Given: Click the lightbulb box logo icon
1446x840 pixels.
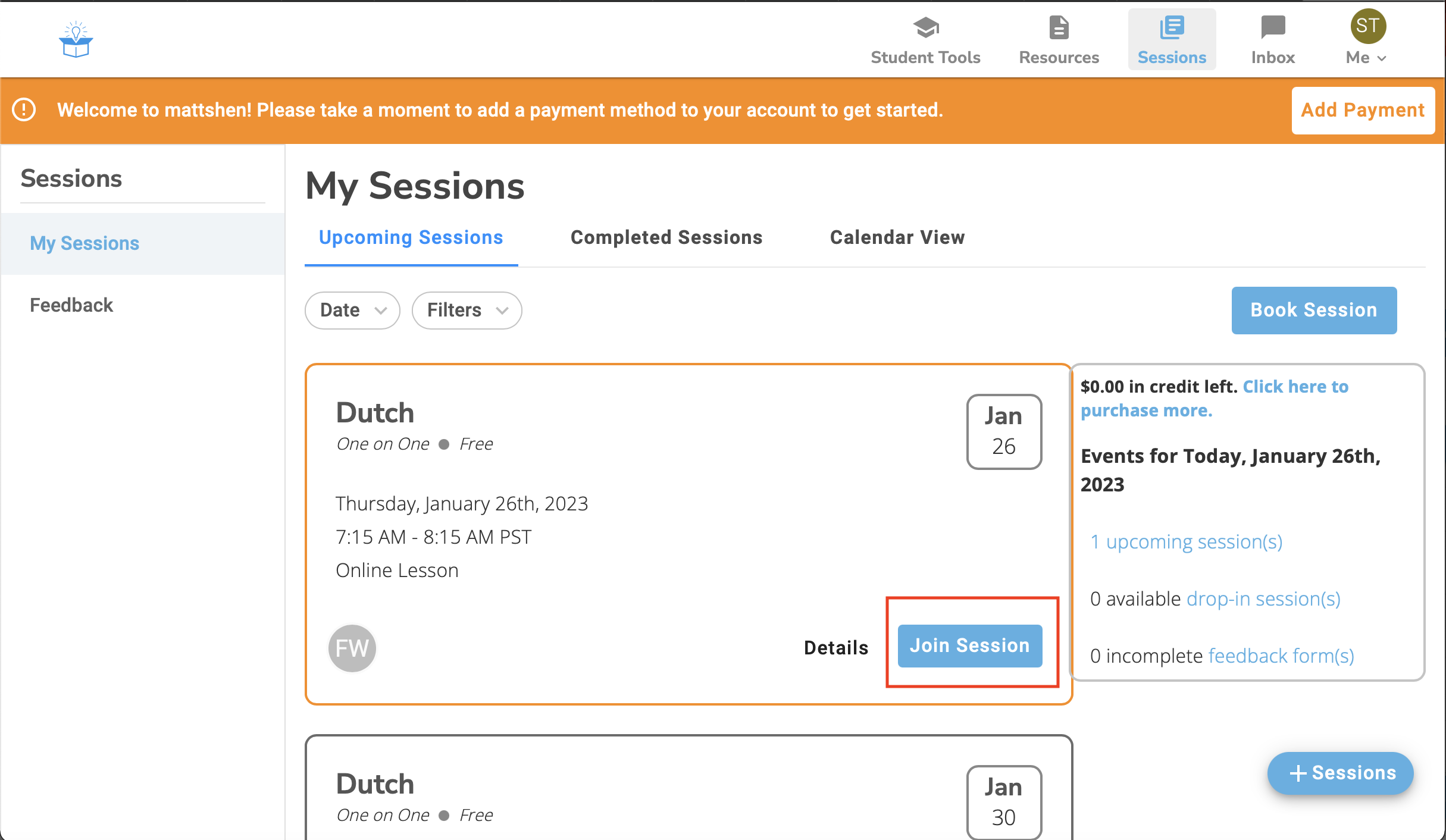Looking at the screenshot, I should click(76, 40).
